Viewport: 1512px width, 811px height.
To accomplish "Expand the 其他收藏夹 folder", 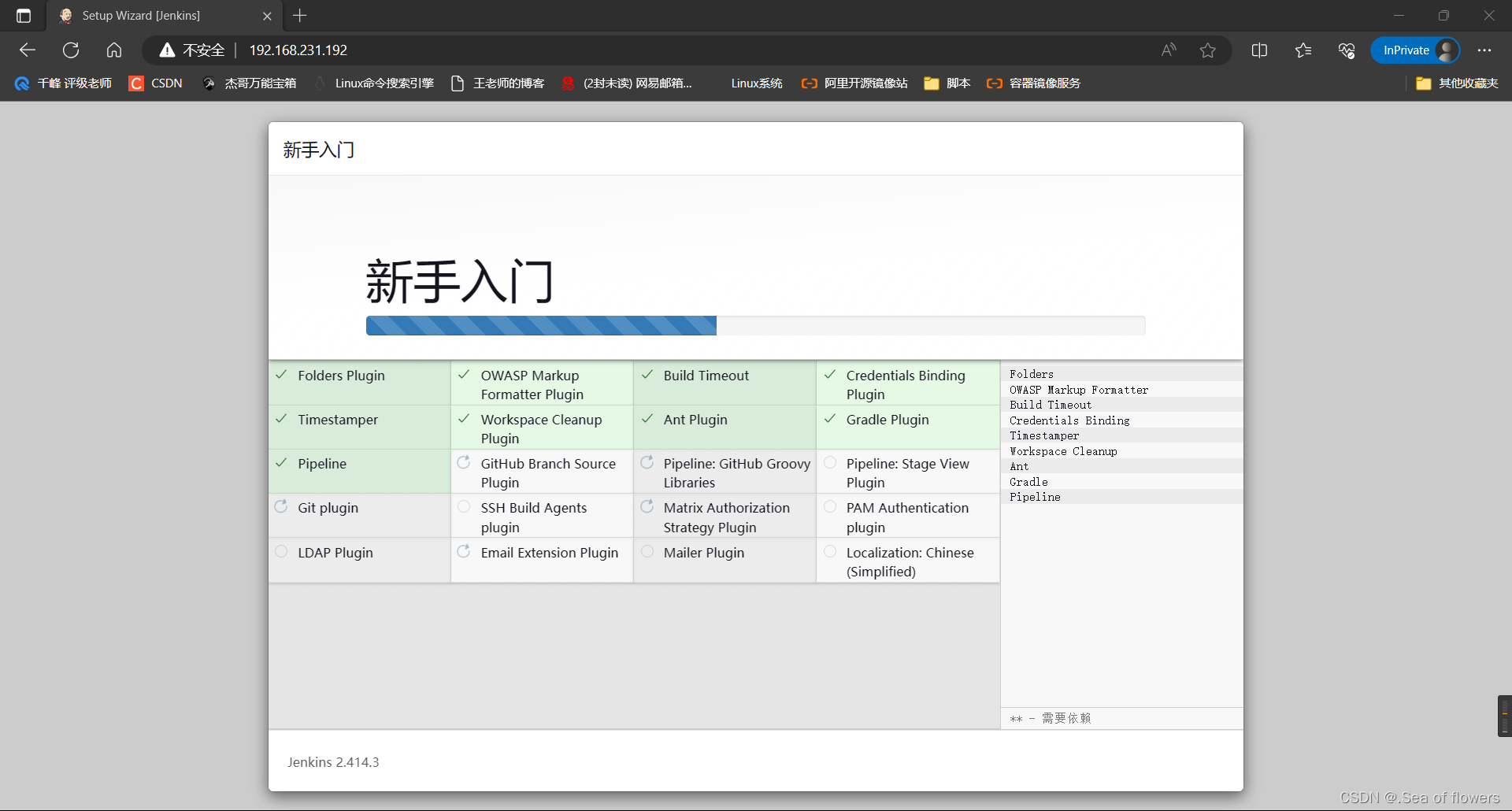I will (x=1457, y=83).
